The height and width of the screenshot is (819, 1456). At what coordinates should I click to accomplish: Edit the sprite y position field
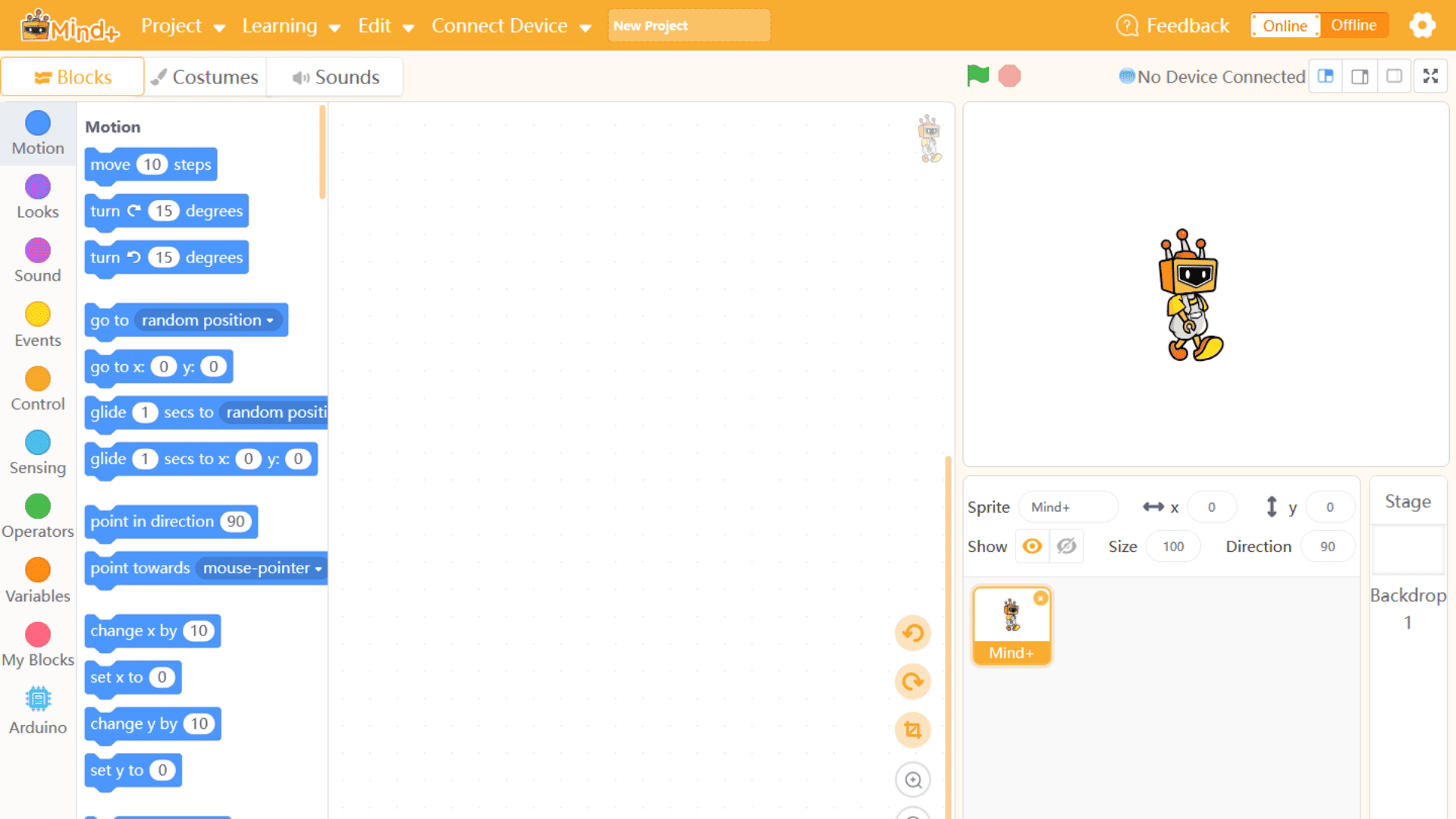tap(1329, 507)
